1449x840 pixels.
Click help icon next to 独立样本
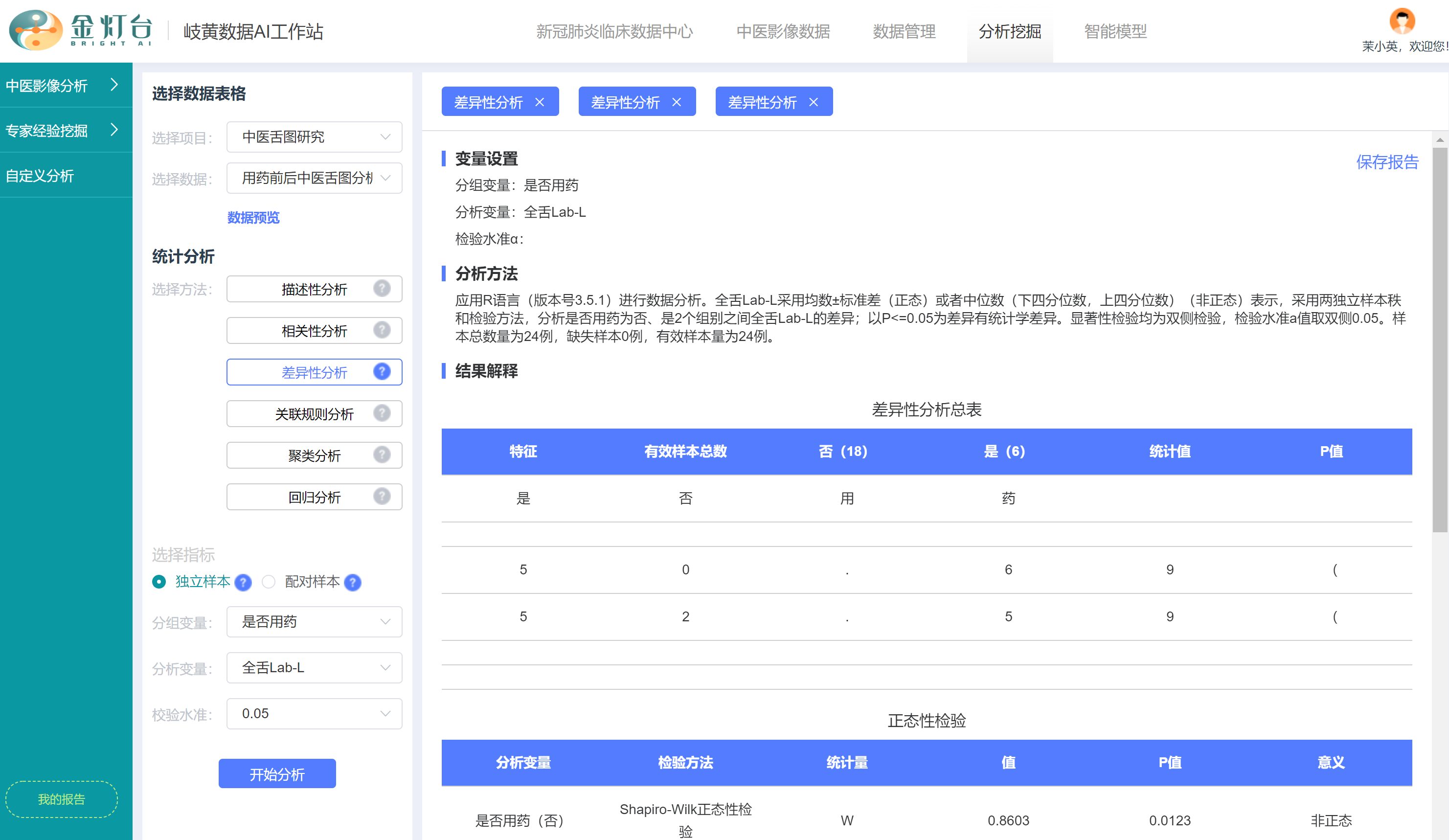(243, 583)
